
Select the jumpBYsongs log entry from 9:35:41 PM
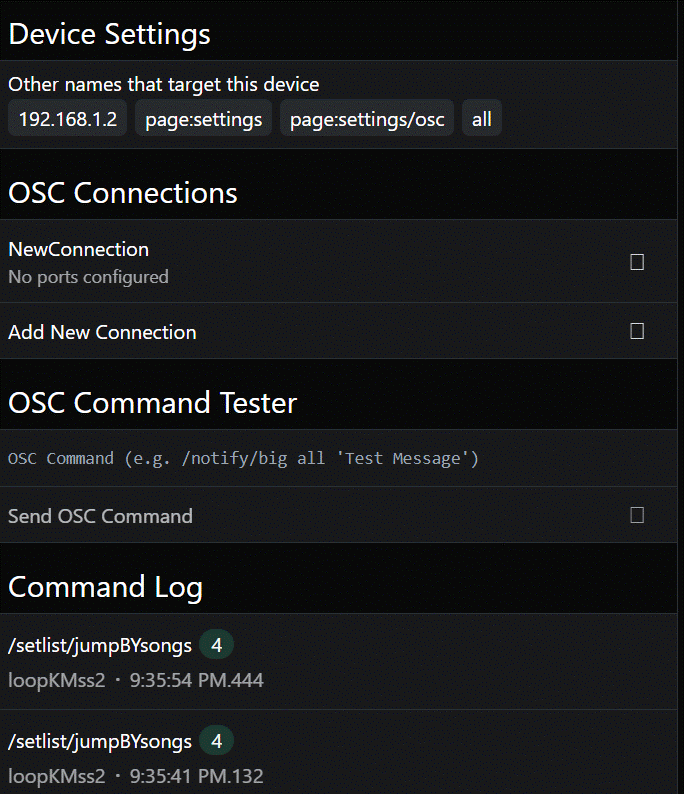(x=100, y=741)
